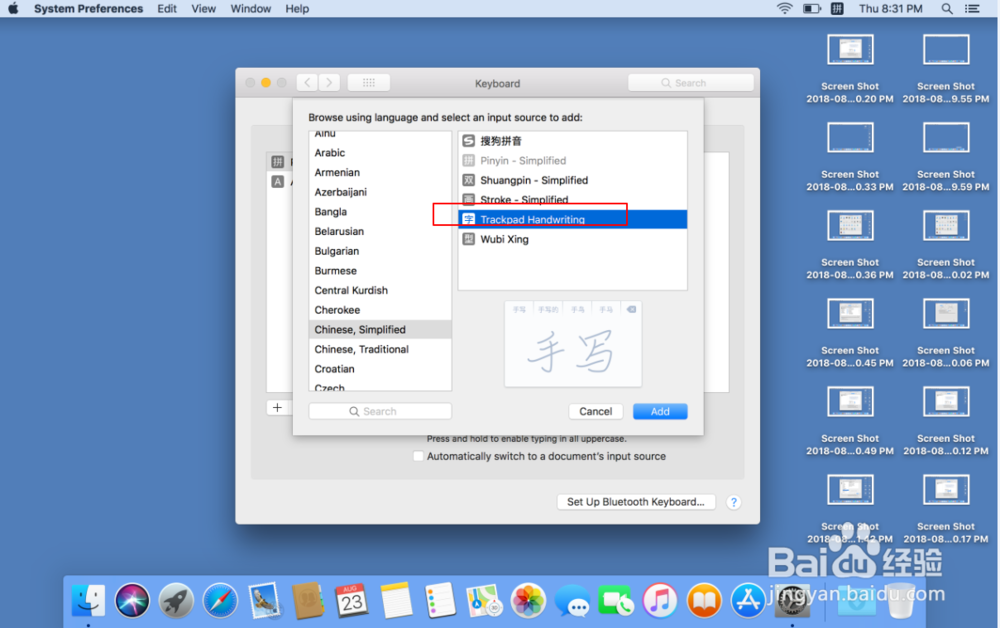This screenshot has width=1000, height=628.
Task: Open Safari compass icon in Dock
Action: tap(220, 600)
